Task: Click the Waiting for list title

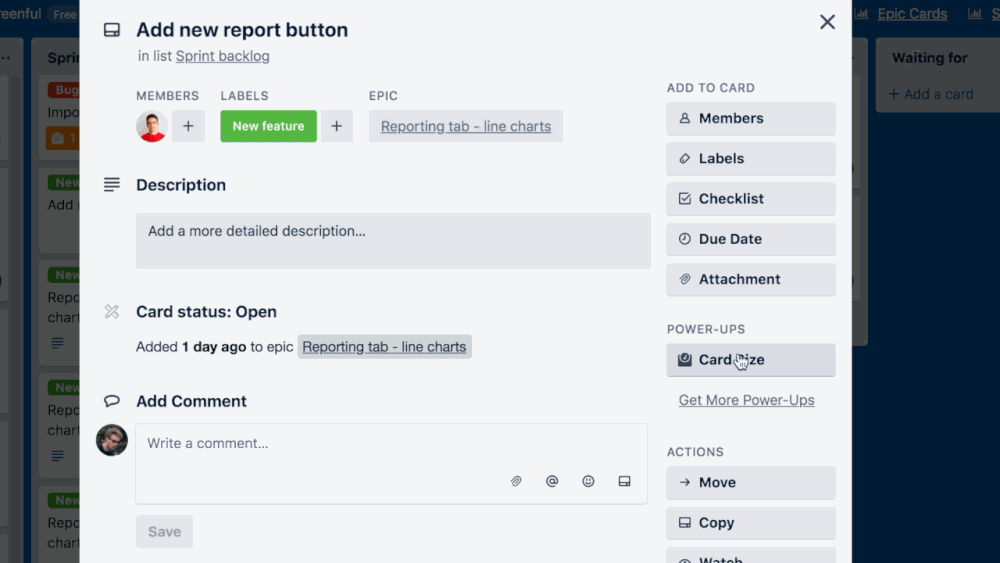Action: click(930, 58)
